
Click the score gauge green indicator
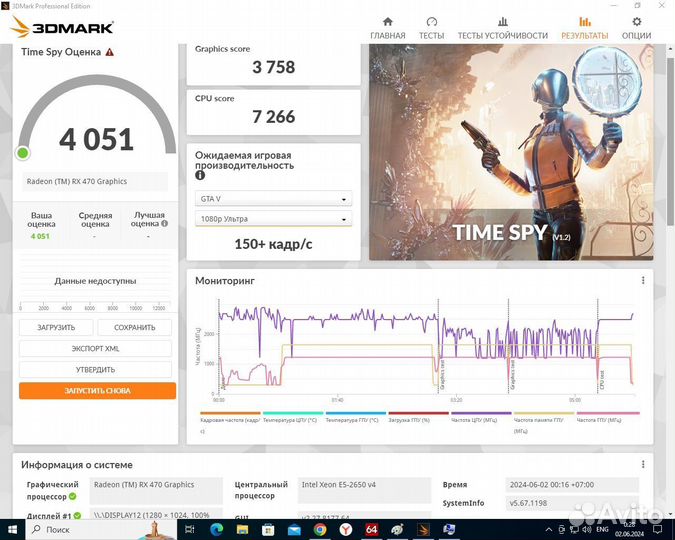tap(22, 152)
